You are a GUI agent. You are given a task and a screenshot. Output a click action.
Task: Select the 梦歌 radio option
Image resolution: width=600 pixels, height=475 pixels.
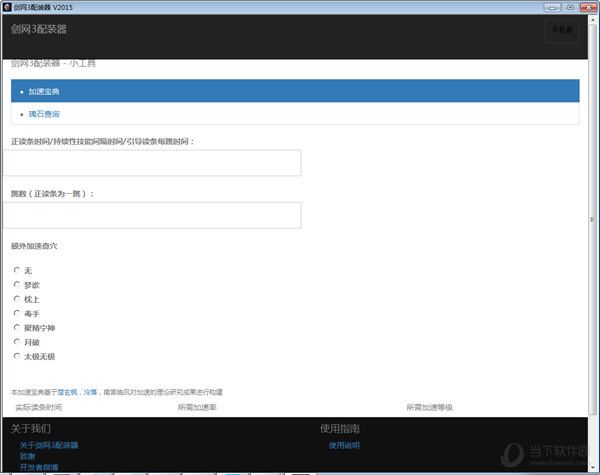coord(16,284)
